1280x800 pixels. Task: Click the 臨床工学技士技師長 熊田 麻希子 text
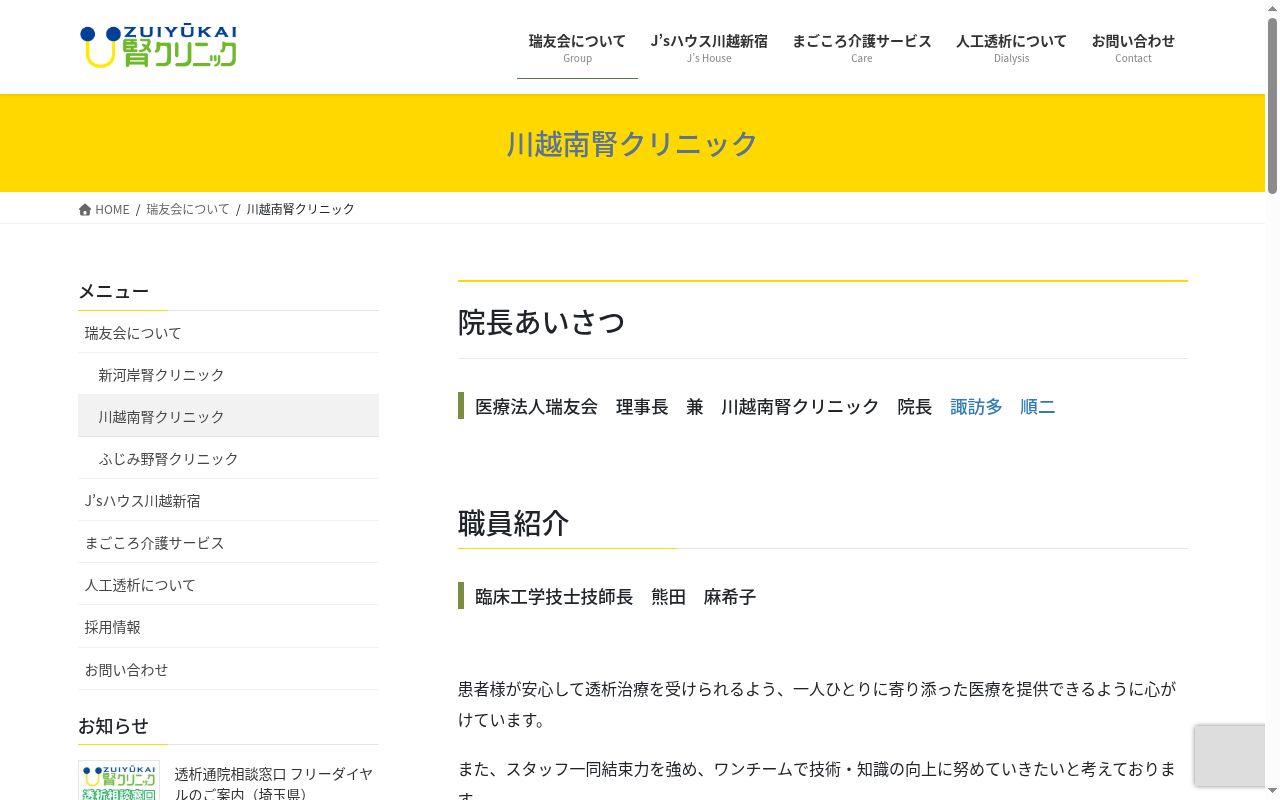(615, 597)
